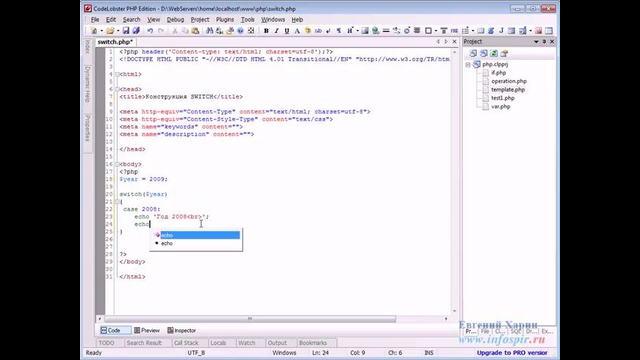Image resolution: width=640 pixels, height=360 pixels.
Task: Click the Redo arrow icon
Action: [161, 31]
